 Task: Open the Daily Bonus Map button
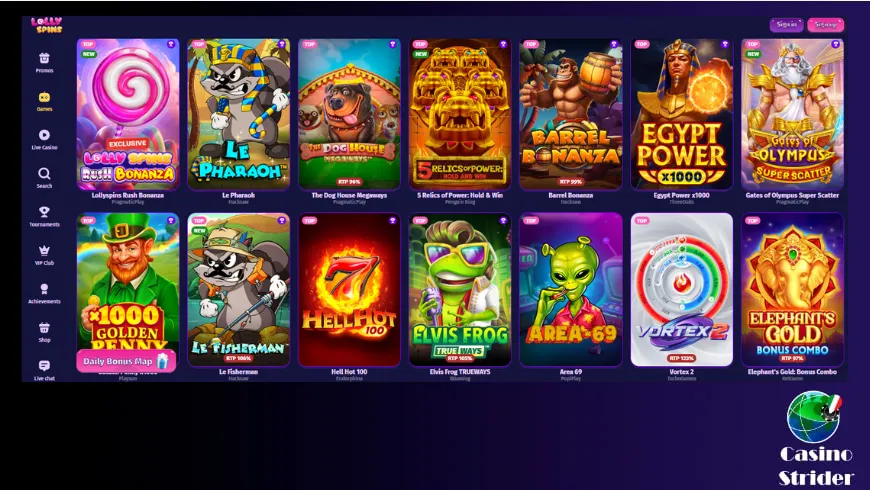click(126, 361)
